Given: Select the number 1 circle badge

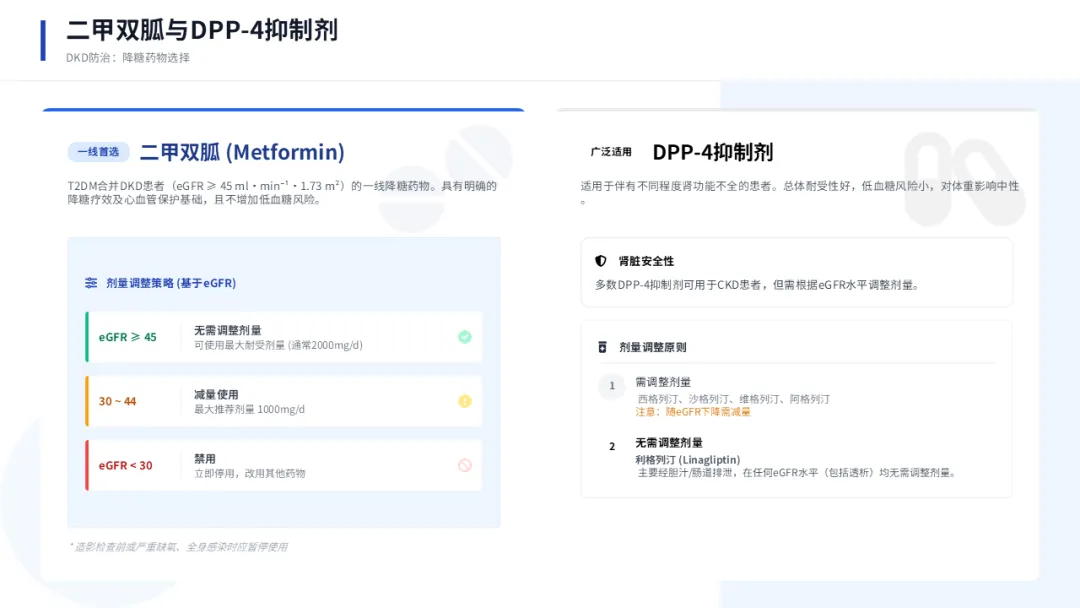Looking at the screenshot, I should (x=612, y=386).
